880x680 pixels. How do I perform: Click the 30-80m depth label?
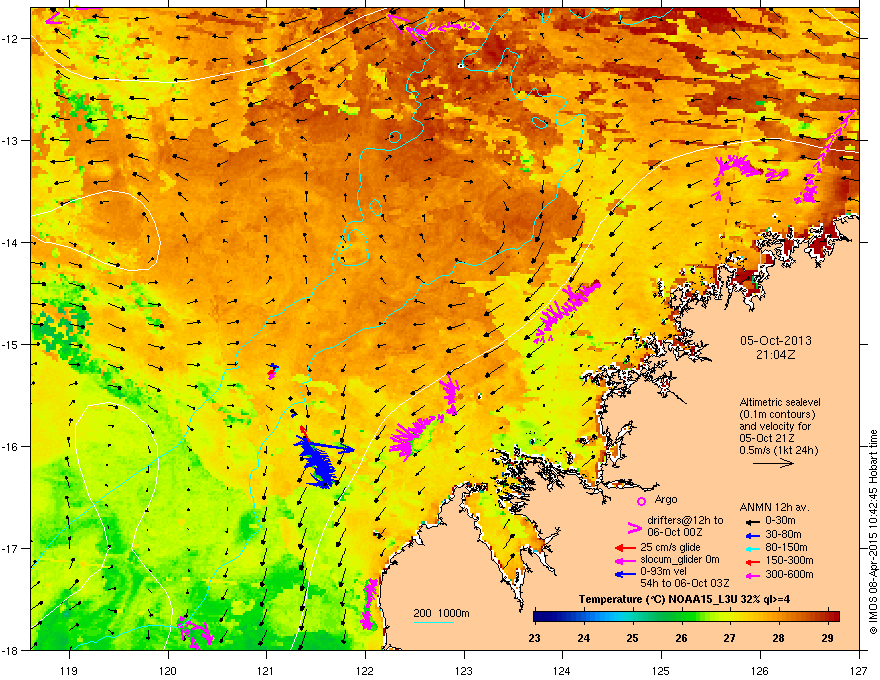click(783, 534)
